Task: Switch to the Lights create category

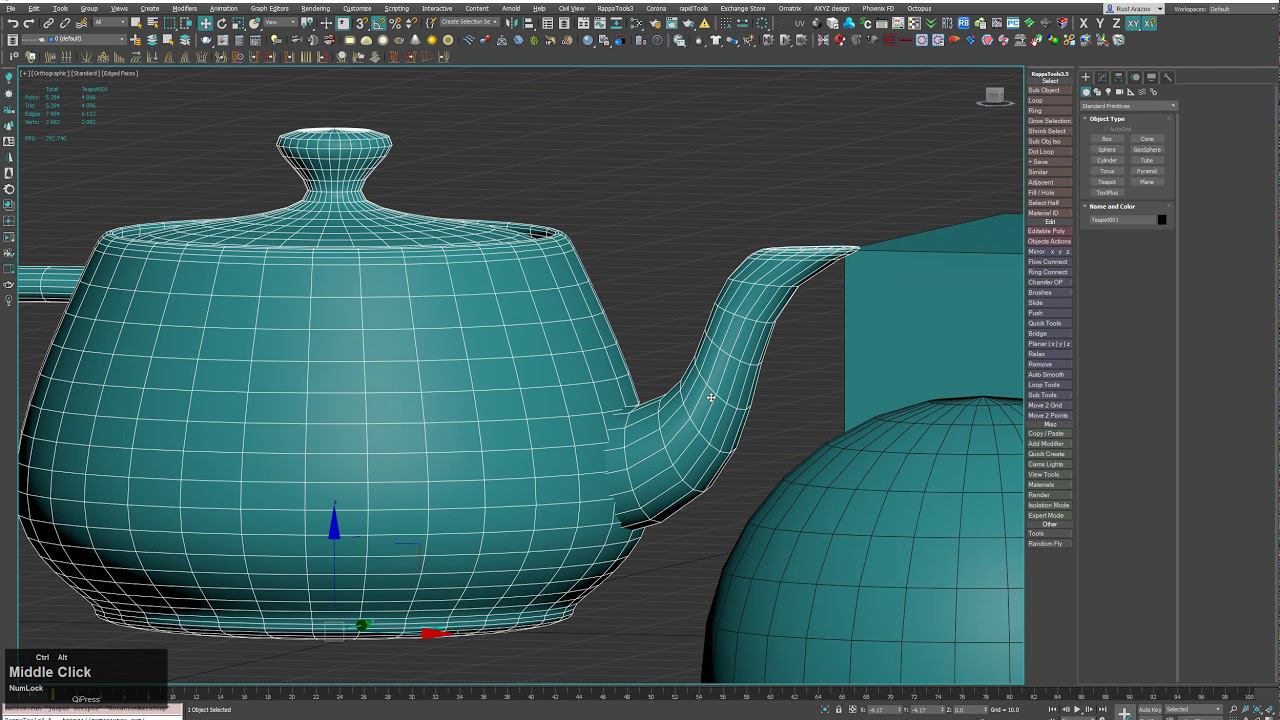Action: click(x=1108, y=92)
